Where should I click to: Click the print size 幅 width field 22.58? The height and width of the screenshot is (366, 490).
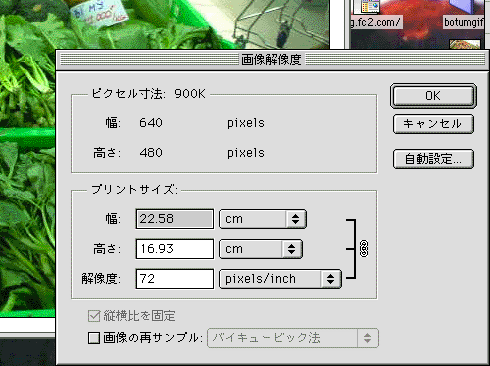click(175, 219)
